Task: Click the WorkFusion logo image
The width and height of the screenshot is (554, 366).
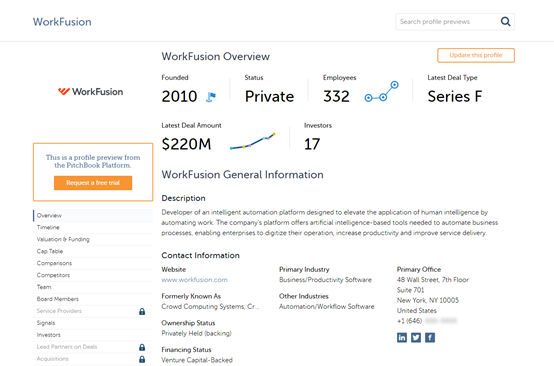Action: (91, 92)
